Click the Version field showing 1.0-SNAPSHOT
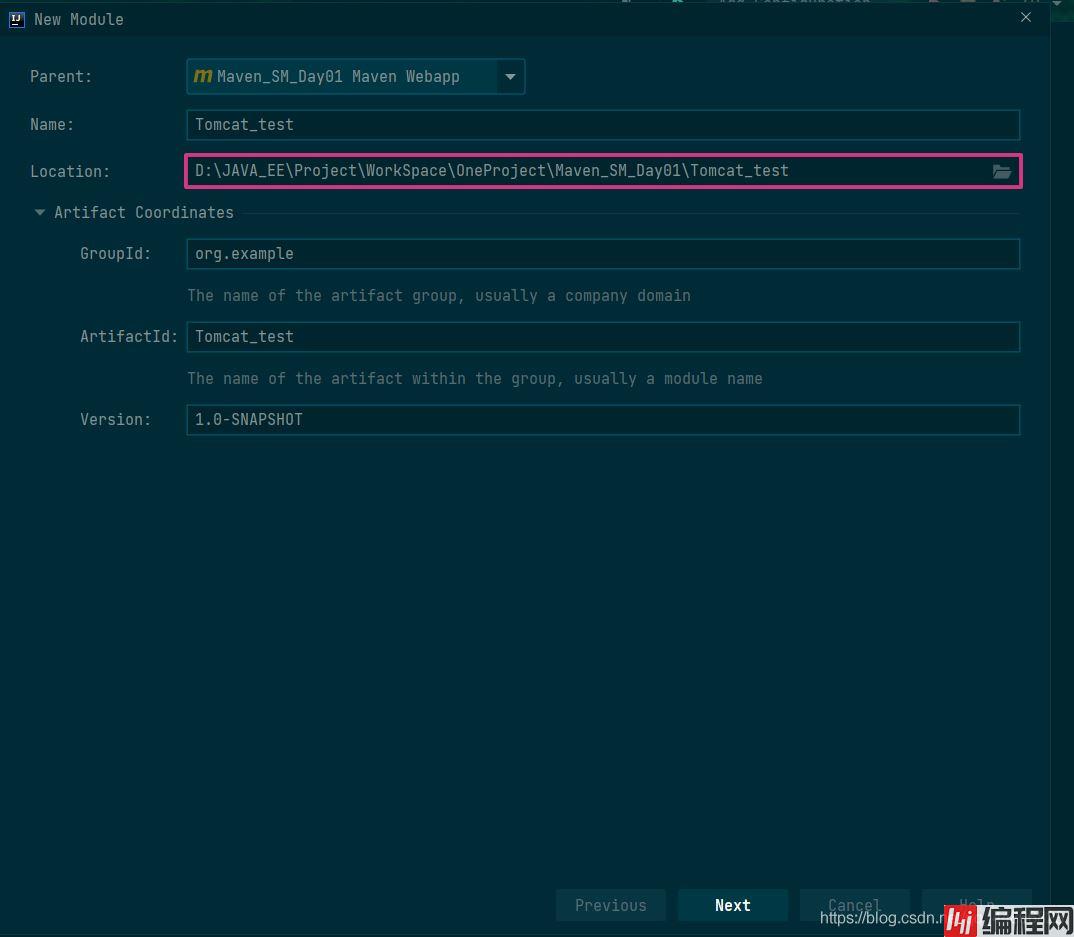 [600, 420]
